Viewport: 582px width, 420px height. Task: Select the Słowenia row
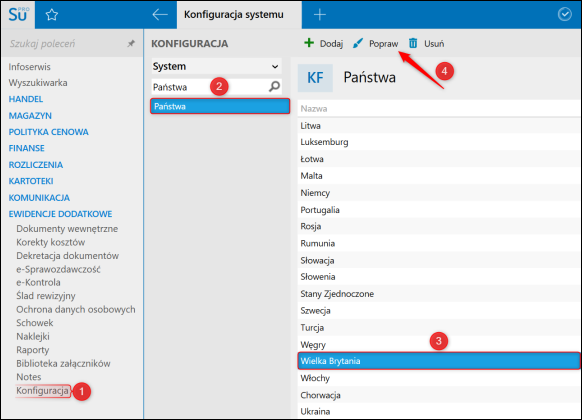[x=438, y=277]
